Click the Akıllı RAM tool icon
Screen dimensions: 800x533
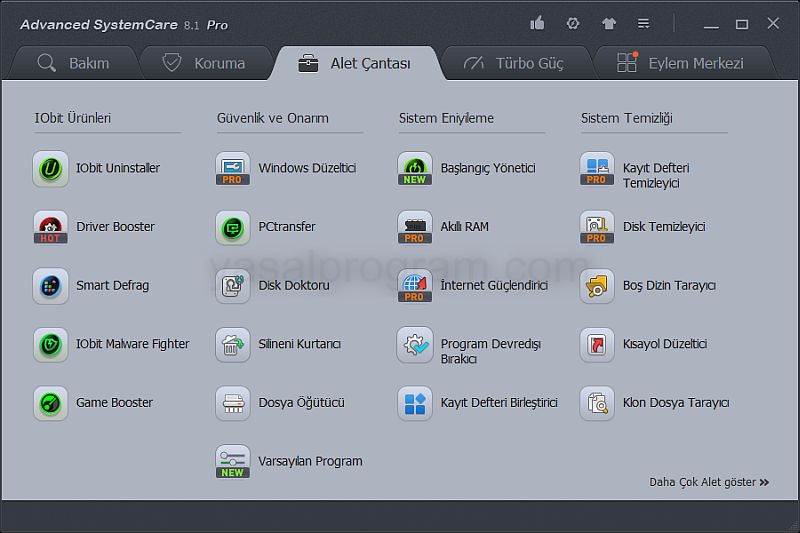tap(415, 227)
